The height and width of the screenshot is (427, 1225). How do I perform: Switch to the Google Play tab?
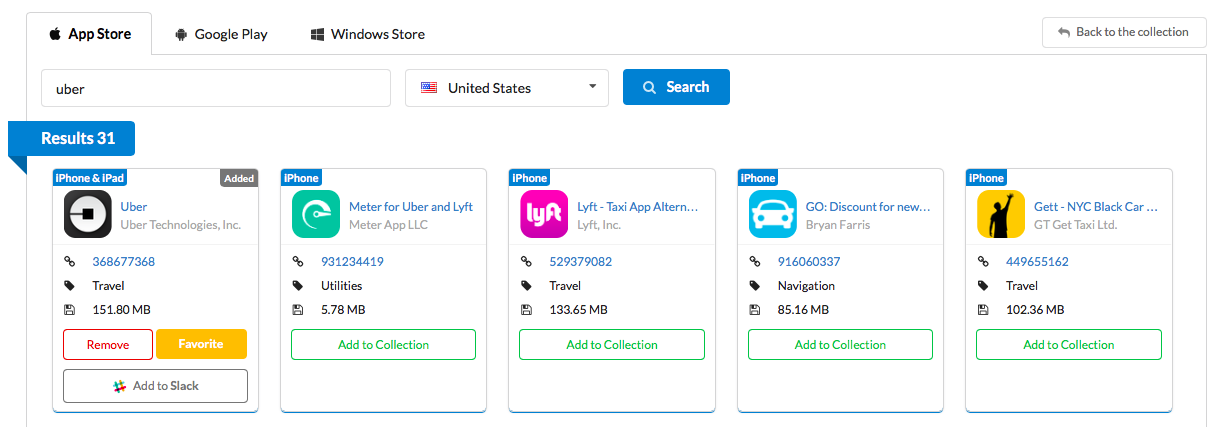click(x=221, y=34)
